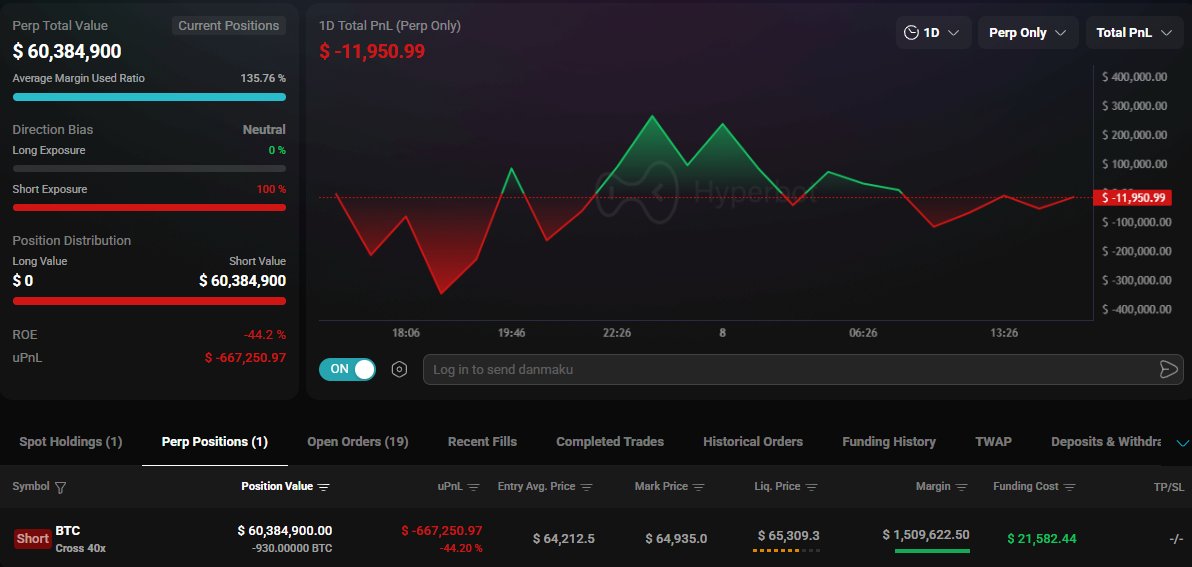Click the Position Distribution red bar
The image size is (1192, 567).
(x=149, y=301)
